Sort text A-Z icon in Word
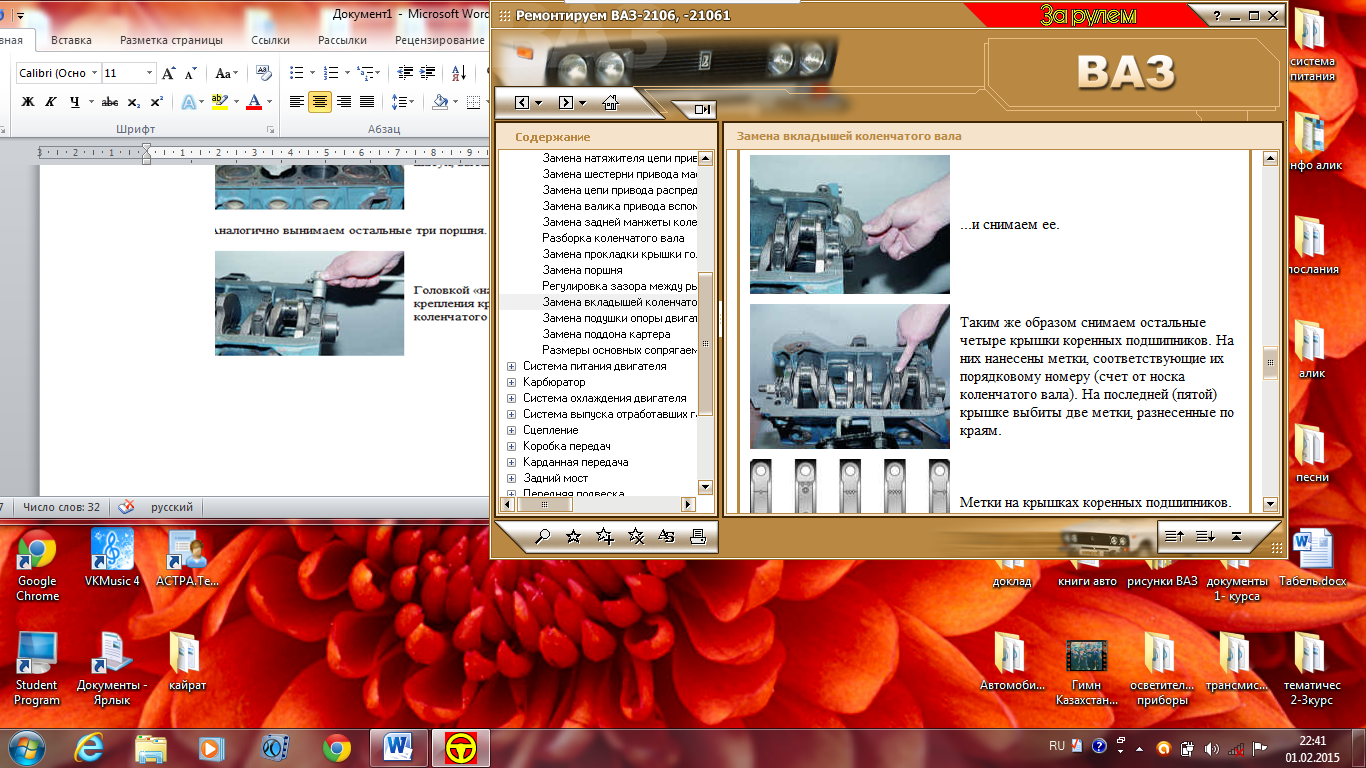1366x768 pixels. 459,73
